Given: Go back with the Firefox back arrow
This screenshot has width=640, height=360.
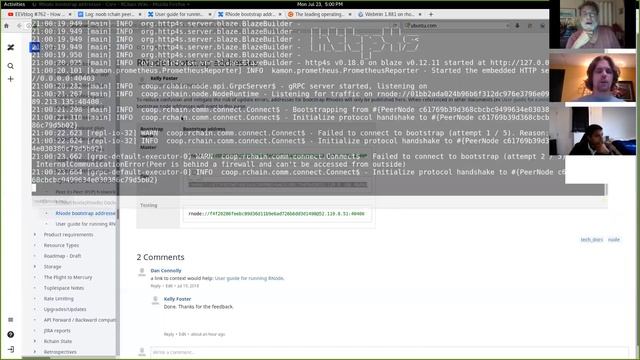Looking at the screenshot, I should pyautogui.click(x=19, y=26).
